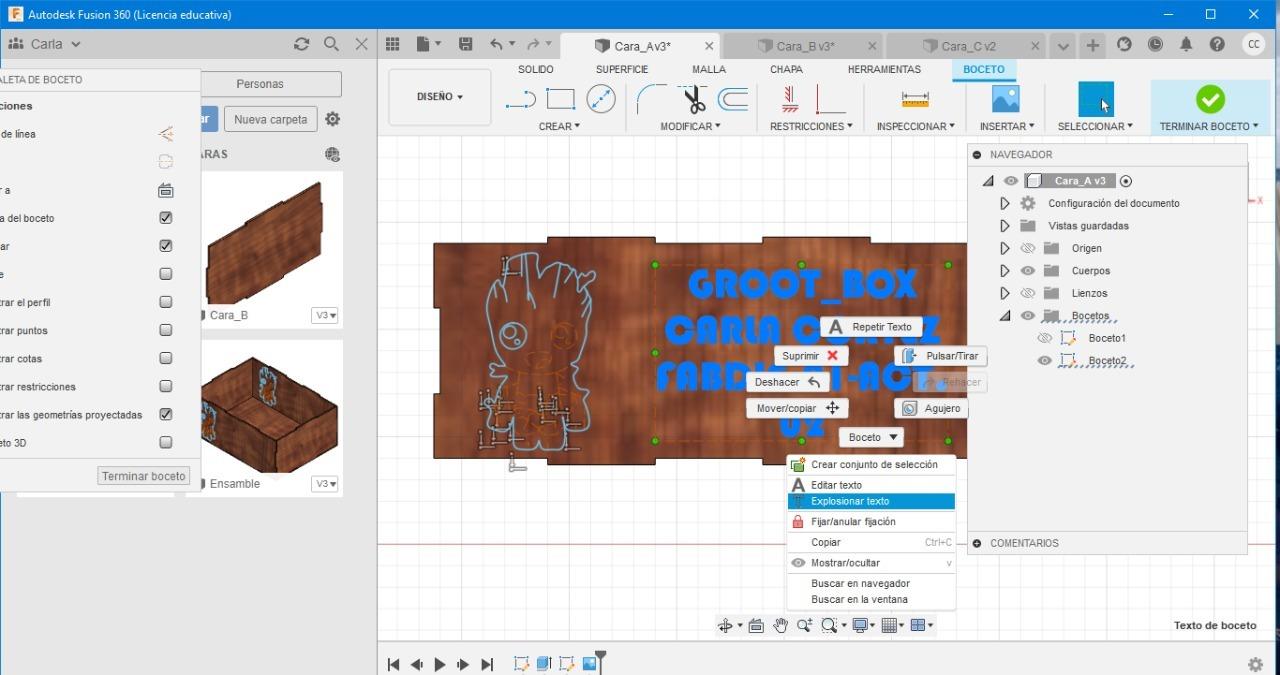Expand Vistas guardadas node
Viewport: 1280px width, 675px height.
click(x=1005, y=225)
